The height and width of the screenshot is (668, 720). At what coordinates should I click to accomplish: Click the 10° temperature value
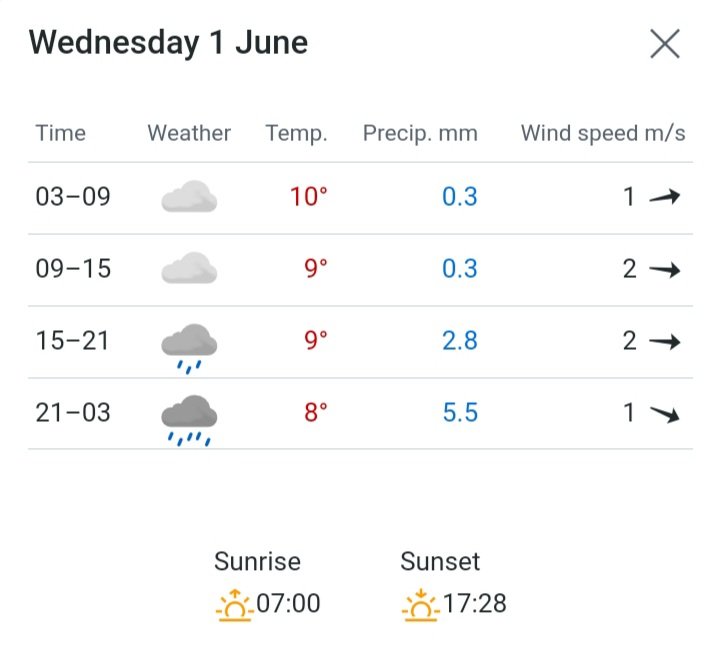click(309, 196)
